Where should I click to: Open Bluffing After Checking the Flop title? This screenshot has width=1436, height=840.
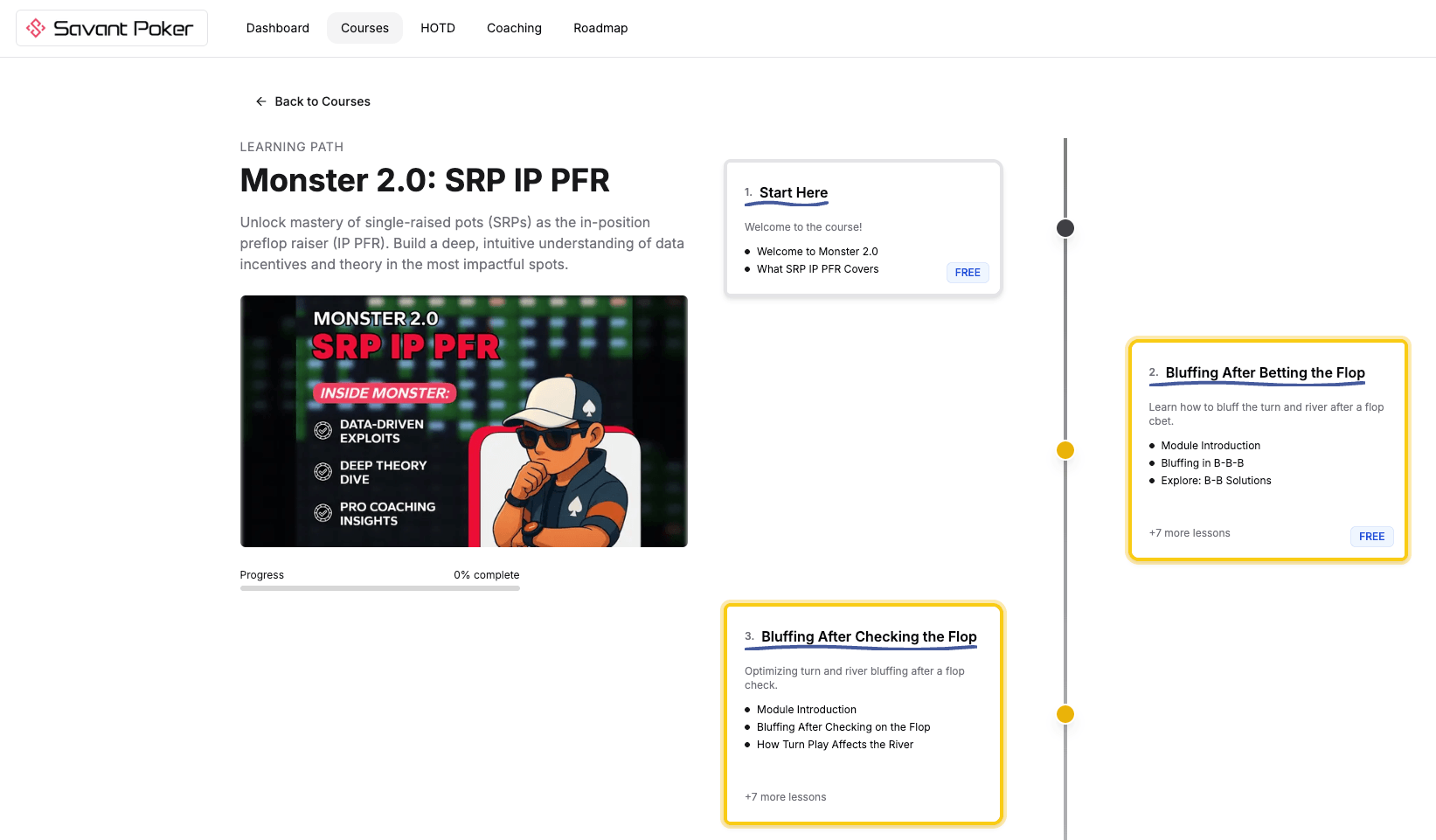click(869, 636)
